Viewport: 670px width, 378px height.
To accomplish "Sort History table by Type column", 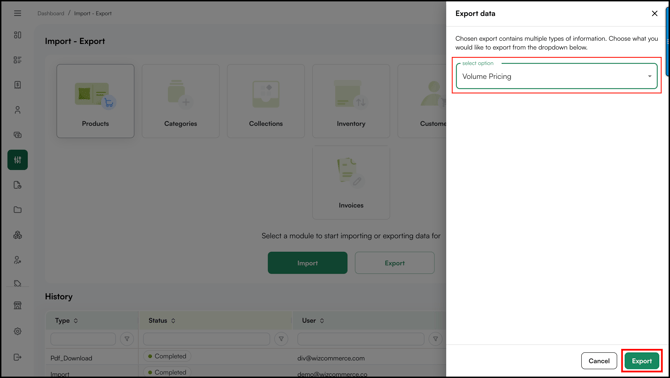I will pos(76,321).
